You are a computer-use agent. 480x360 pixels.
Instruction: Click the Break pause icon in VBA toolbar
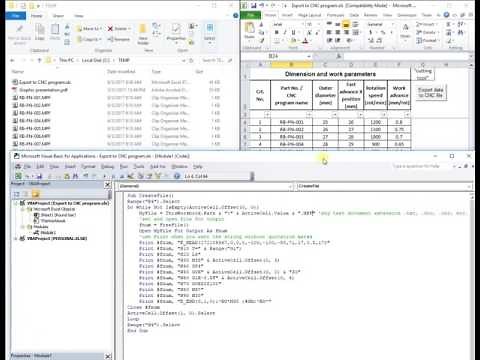coord(113,176)
